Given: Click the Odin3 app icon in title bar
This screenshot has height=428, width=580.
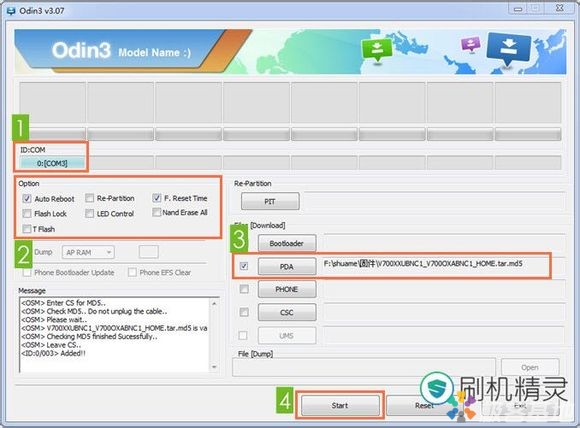Looking at the screenshot, I should 10,10.
